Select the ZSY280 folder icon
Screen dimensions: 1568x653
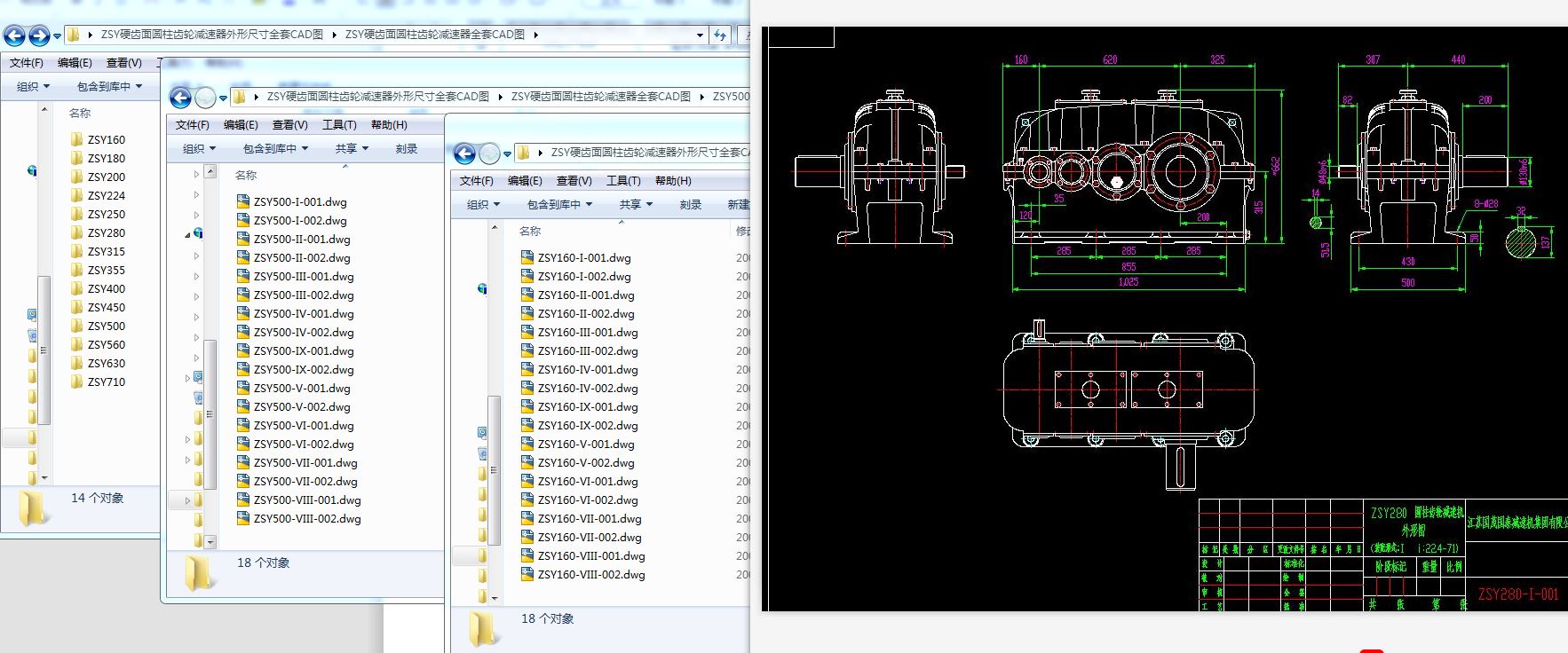click(x=76, y=232)
